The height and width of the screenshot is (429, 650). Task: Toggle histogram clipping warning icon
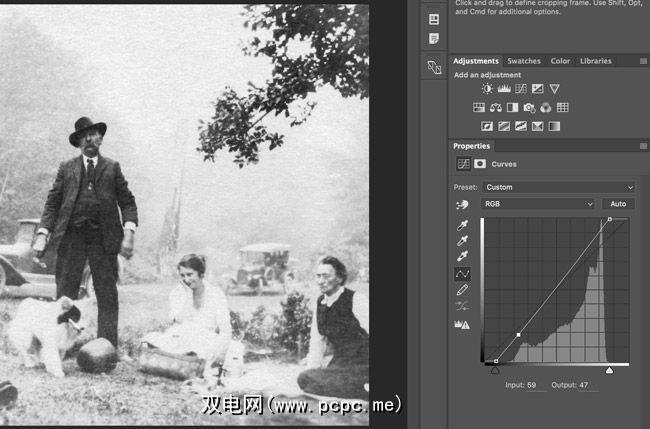coord(462,325)
